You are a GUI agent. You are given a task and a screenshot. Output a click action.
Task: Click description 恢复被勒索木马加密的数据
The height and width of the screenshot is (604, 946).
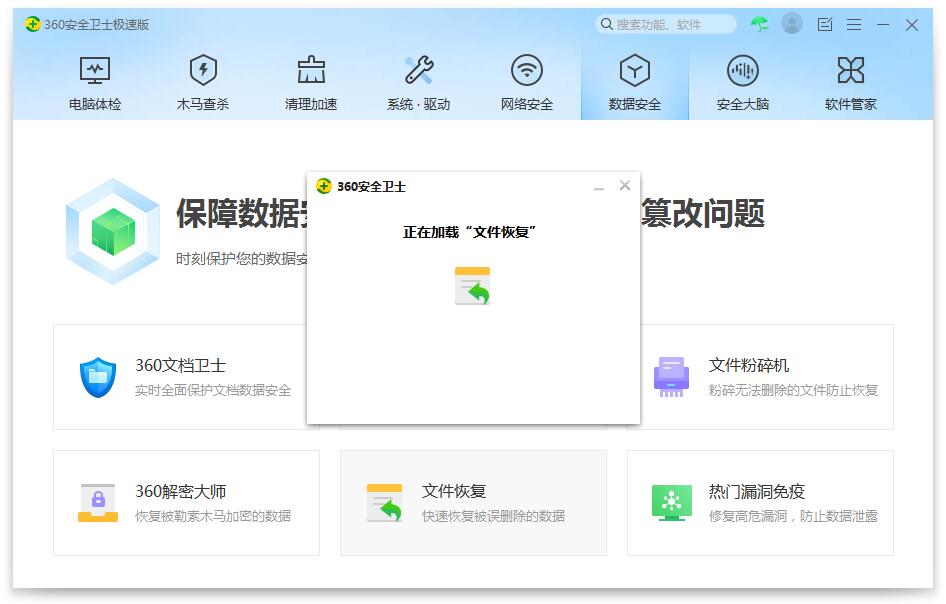213,516
